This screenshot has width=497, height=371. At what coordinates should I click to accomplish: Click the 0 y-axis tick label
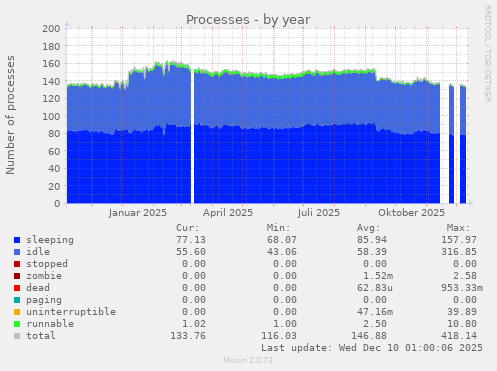point(57,204)
